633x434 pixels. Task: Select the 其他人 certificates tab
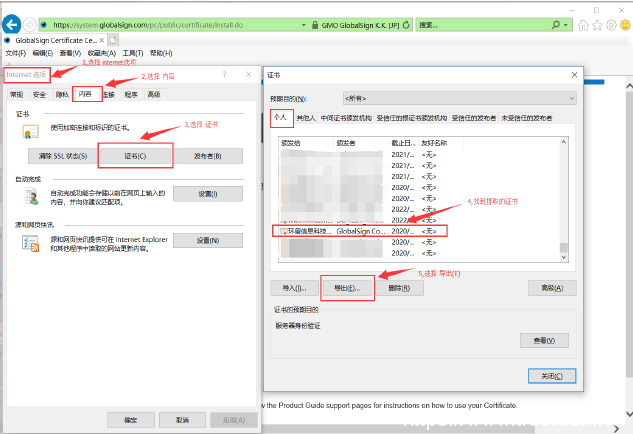tap(306, 118)
